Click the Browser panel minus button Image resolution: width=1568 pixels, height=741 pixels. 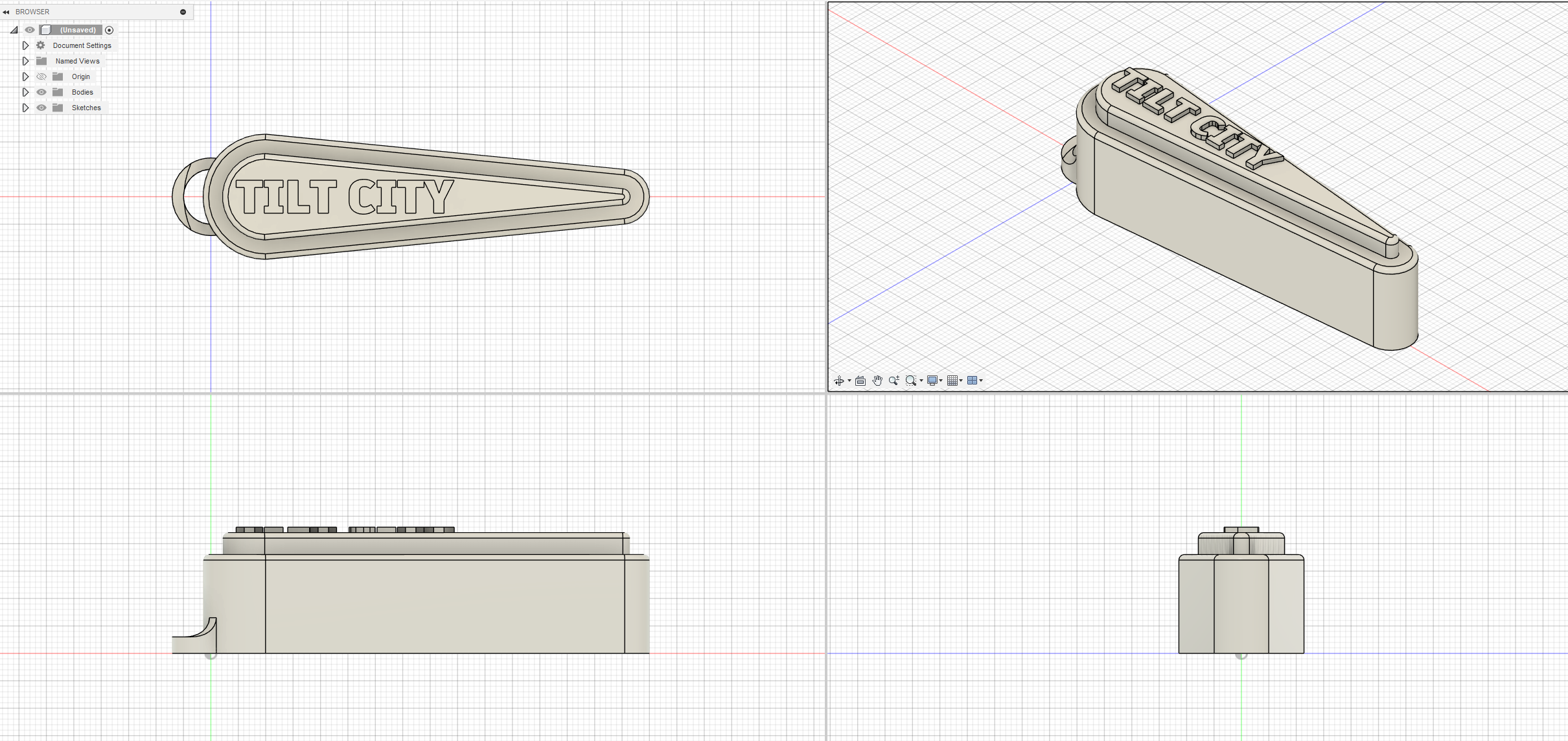[183, 12]
